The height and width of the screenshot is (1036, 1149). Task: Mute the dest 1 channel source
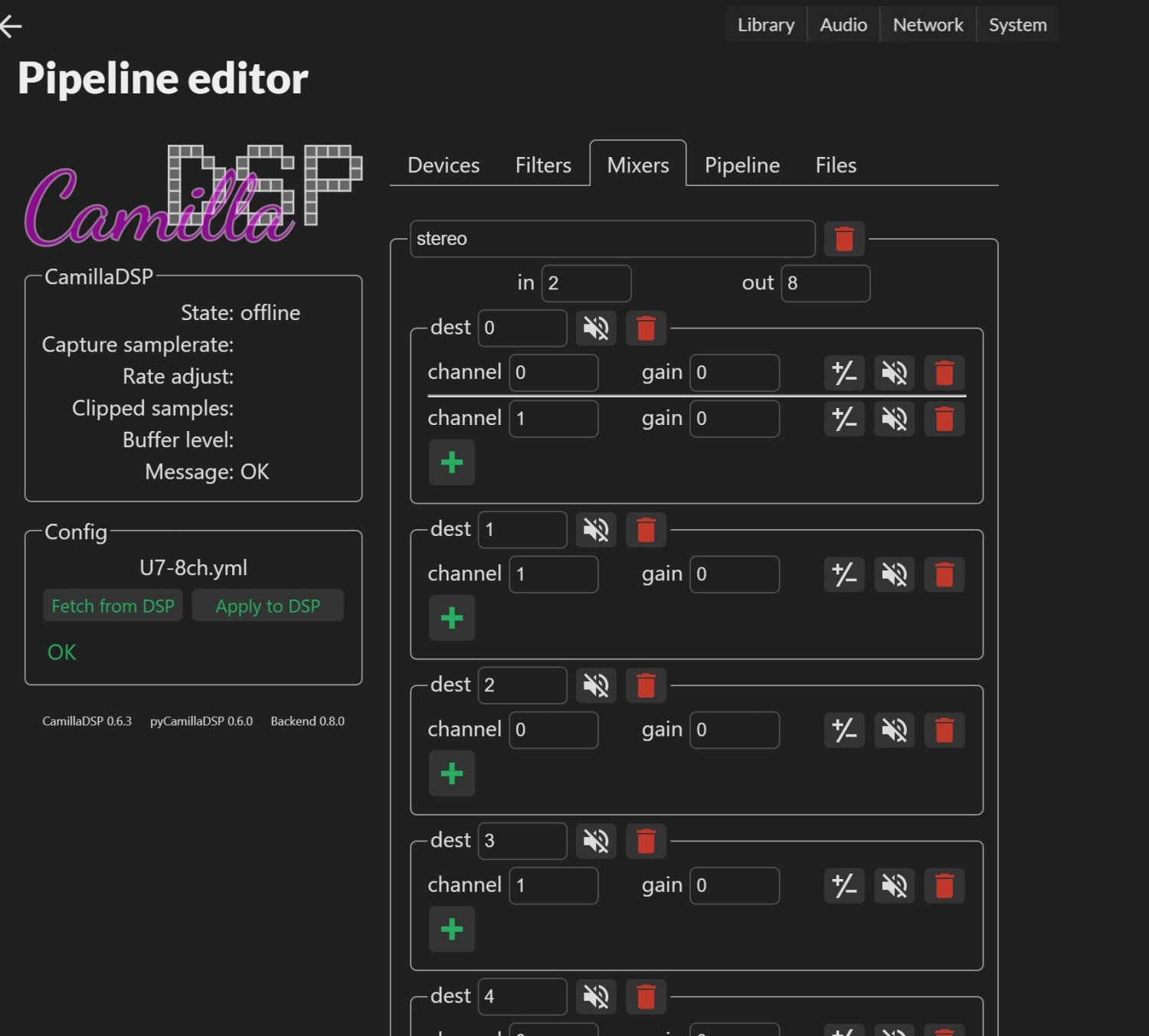click(x=894, y=574)
